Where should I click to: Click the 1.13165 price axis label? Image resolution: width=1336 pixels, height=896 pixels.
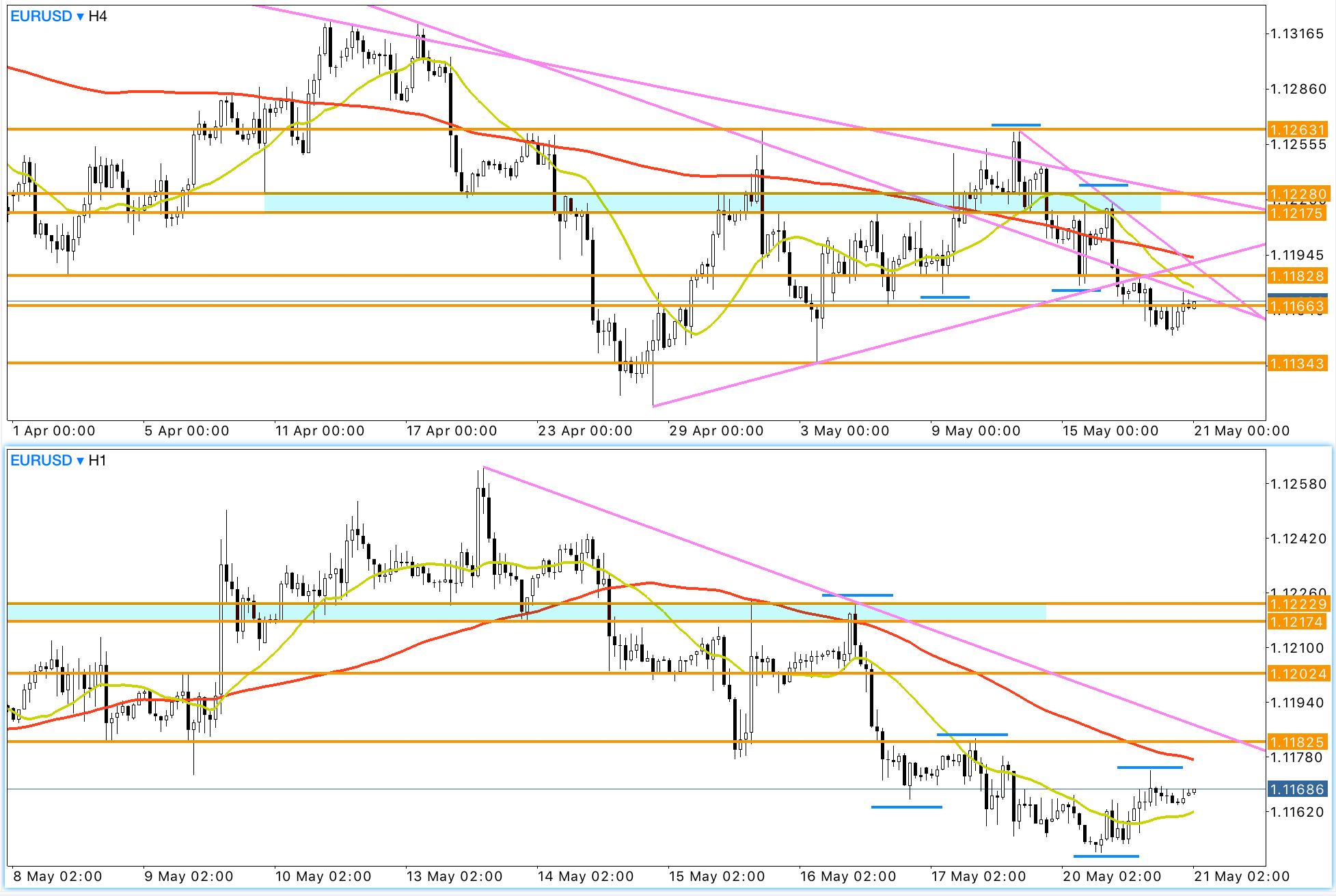pos(1297,33)
